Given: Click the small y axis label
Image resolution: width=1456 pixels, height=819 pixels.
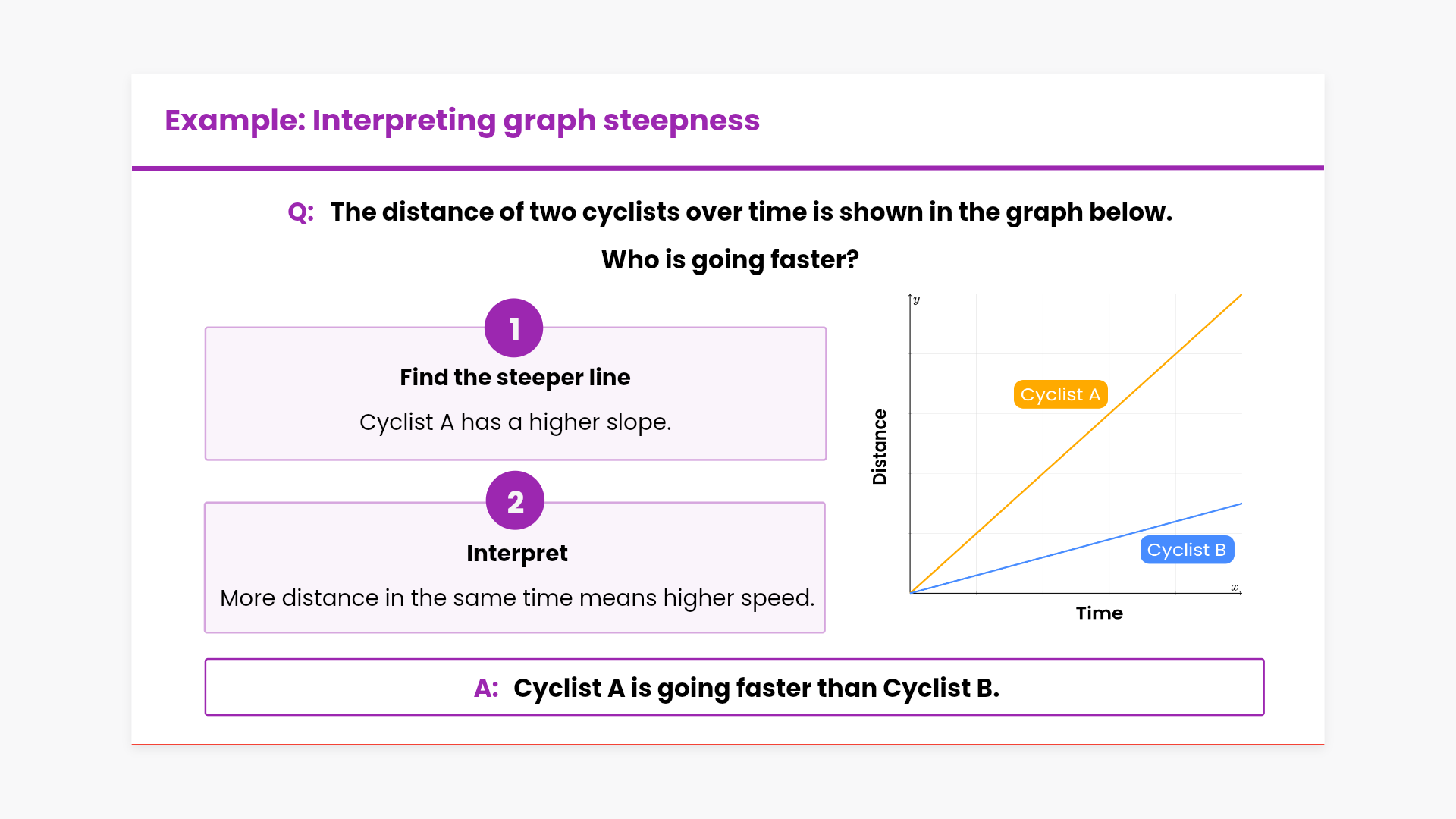Looking at the screenshot, I should [x=917, y=300].
